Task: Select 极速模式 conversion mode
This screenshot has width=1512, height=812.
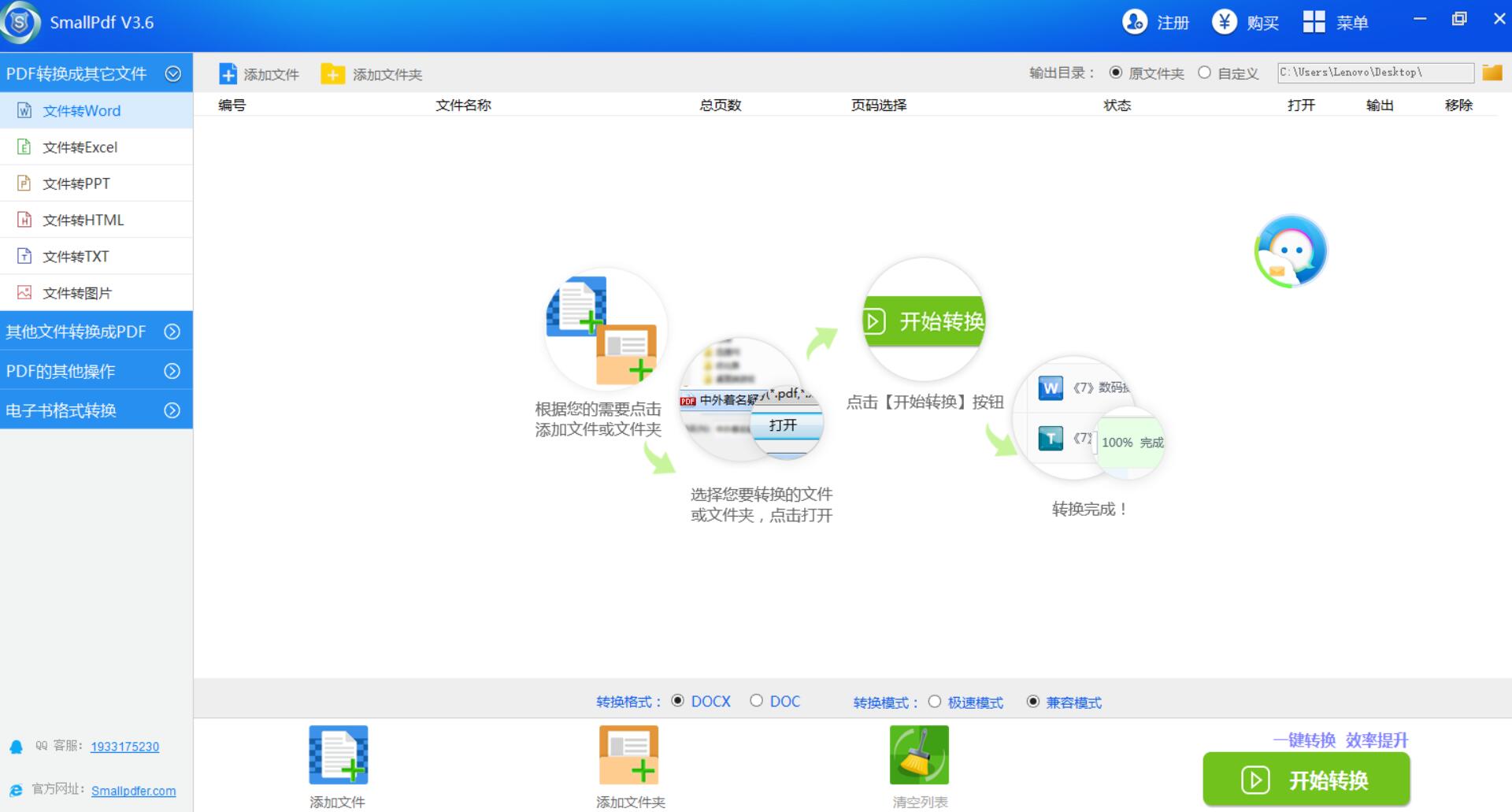Action: point(935,701)
